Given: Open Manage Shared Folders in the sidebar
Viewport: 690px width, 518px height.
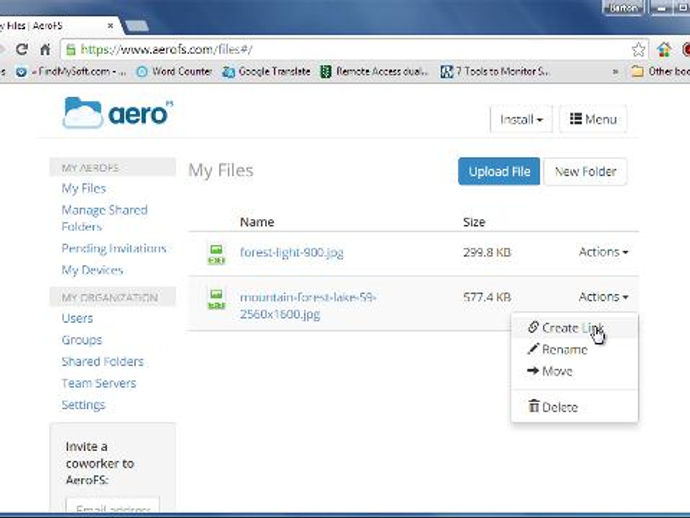Looking at the screenshot, I should pyautogui.click(x=105, y=218).
